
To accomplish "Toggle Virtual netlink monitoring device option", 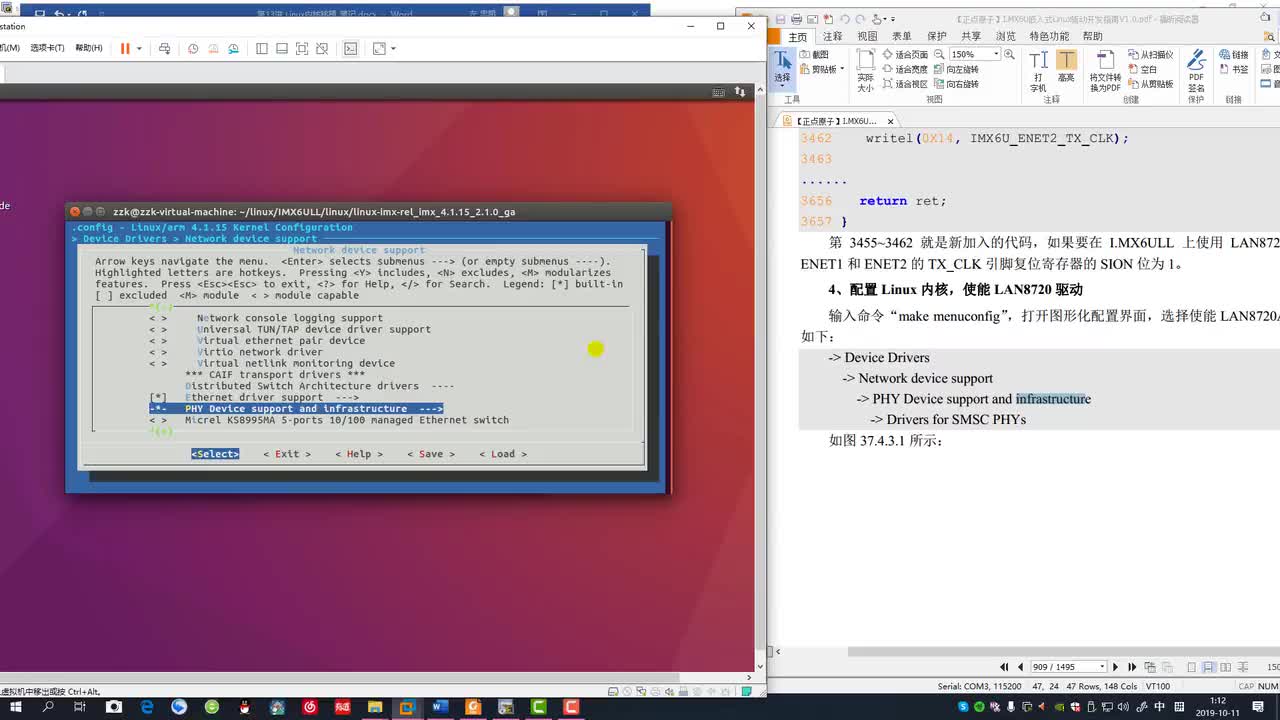I will point(272,363).
